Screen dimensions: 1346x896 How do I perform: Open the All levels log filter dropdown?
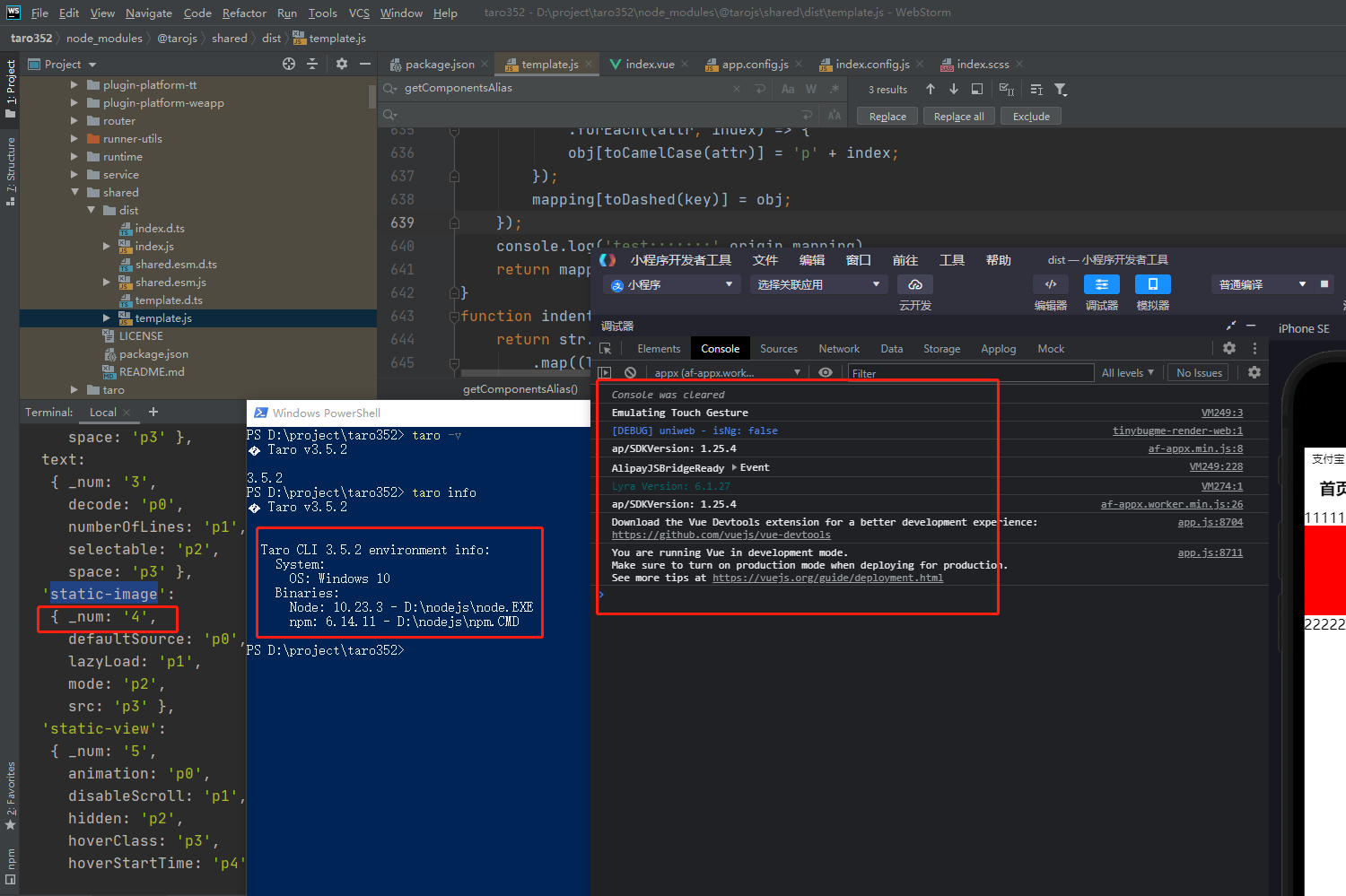click(1128, 372)
